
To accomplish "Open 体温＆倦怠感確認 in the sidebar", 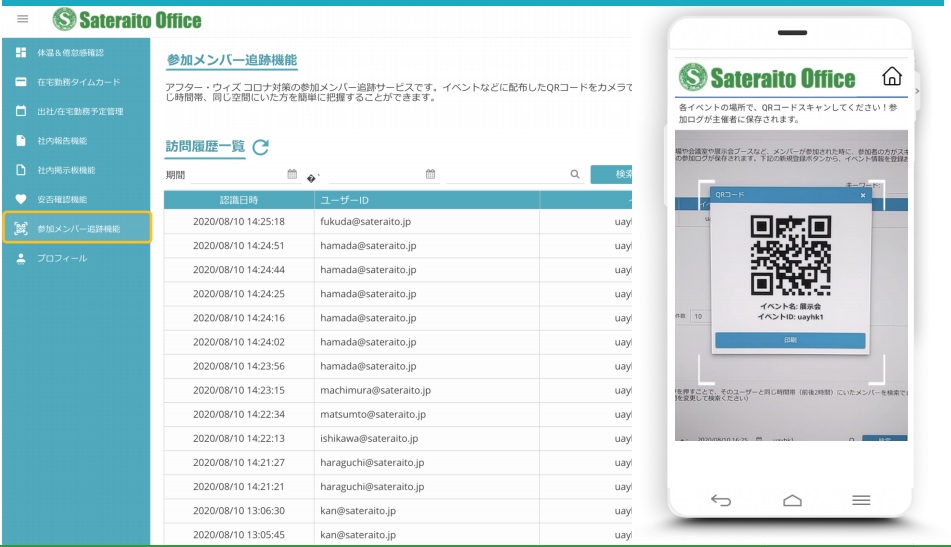I will pyautogui.click(x=70, y=53).
